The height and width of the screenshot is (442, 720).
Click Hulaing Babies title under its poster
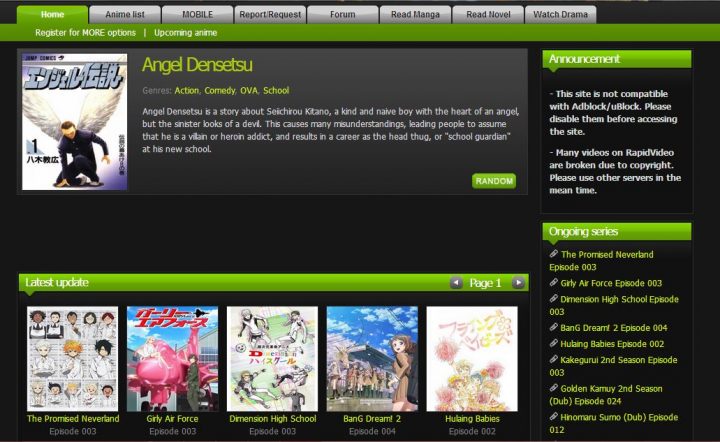(x=472, y=419)
